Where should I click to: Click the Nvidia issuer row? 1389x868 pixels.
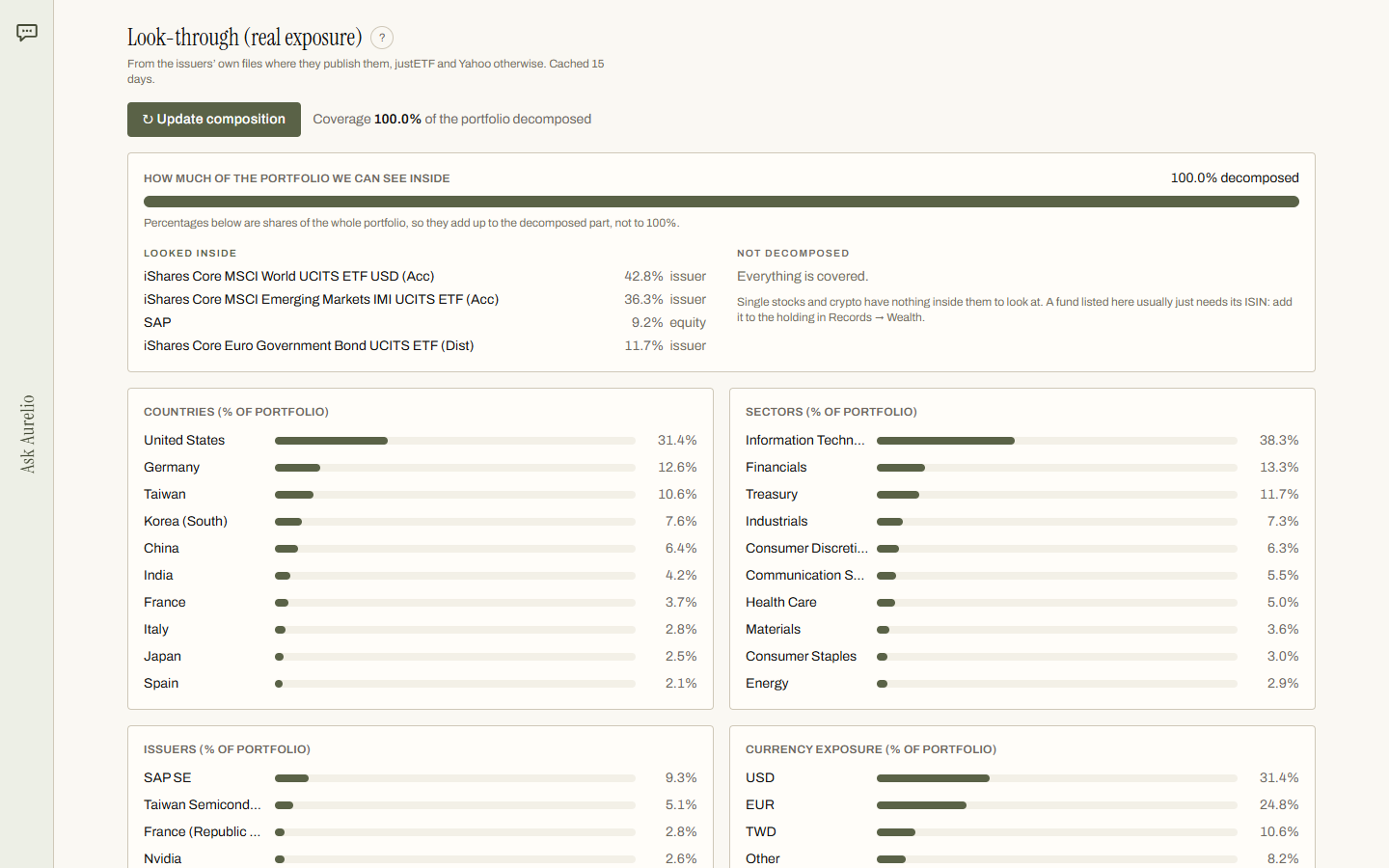pyautogui.click(x=421, y=857)
